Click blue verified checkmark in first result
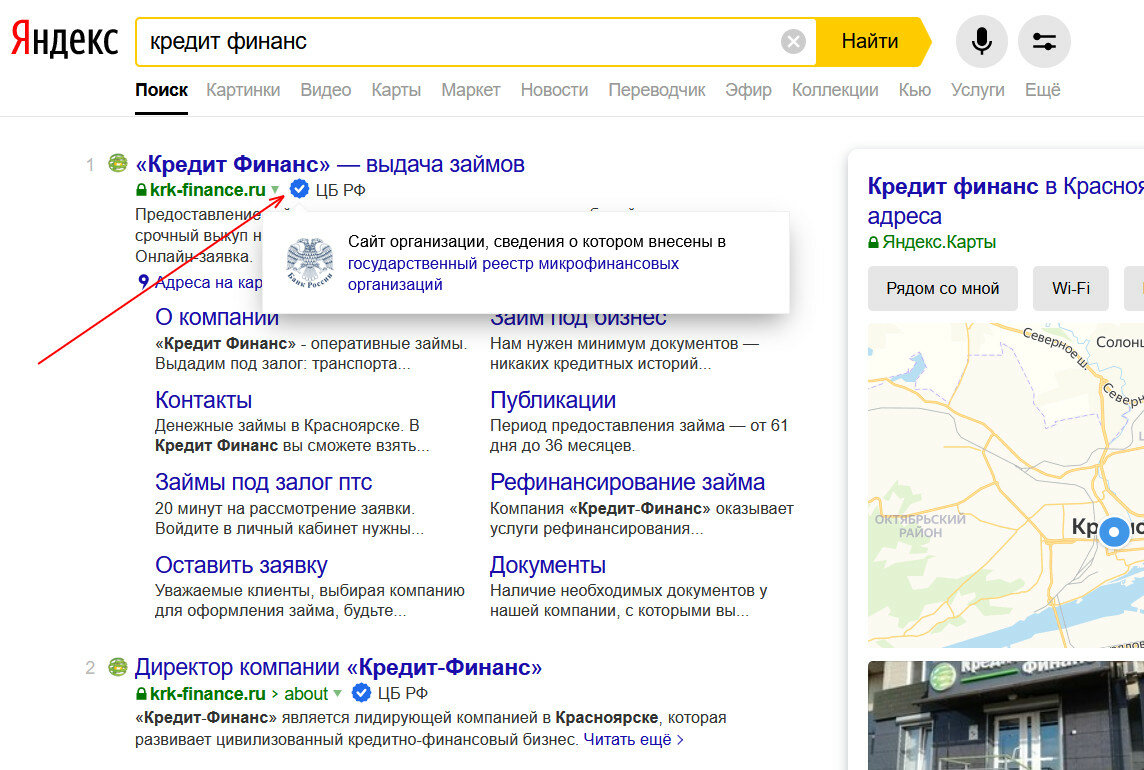Image resolution: width=1144 pixels, height=770 pixels. [299, 190]
